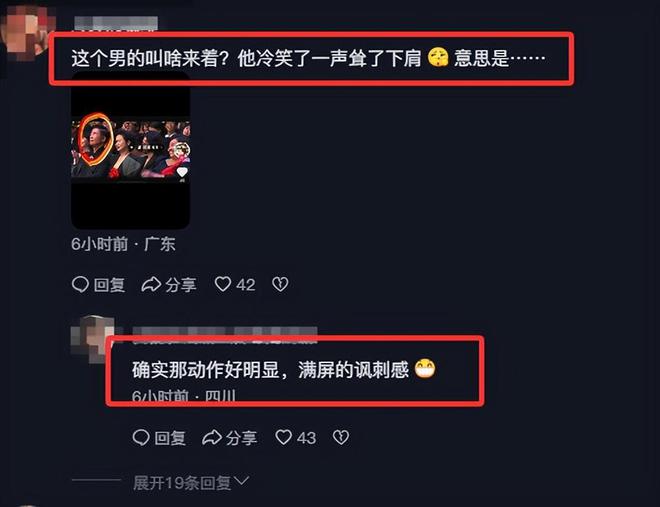
Task: Click the reply bubble icon under the Sichuan comment
Action: point(141,438)
